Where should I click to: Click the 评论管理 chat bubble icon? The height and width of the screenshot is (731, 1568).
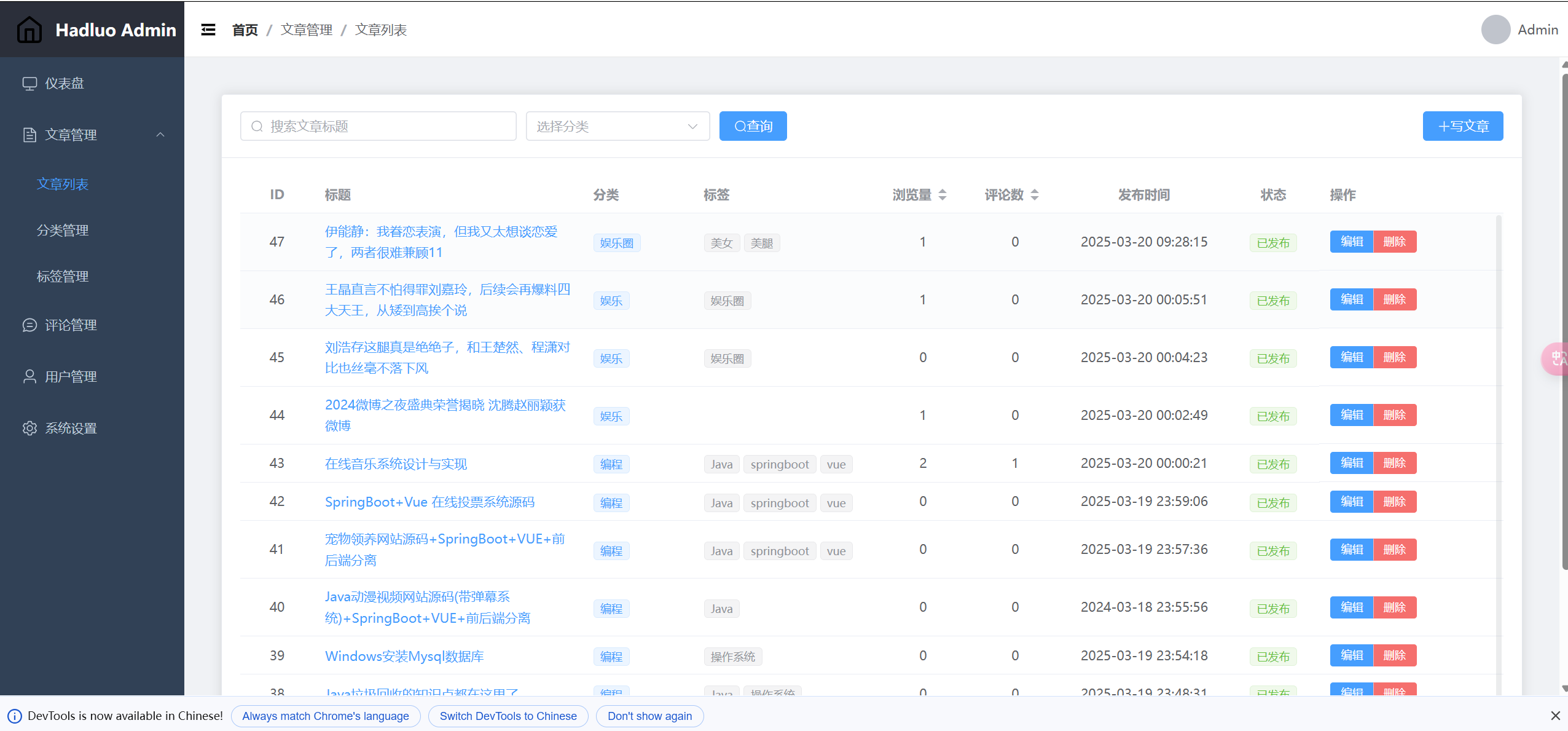point(29,325)
